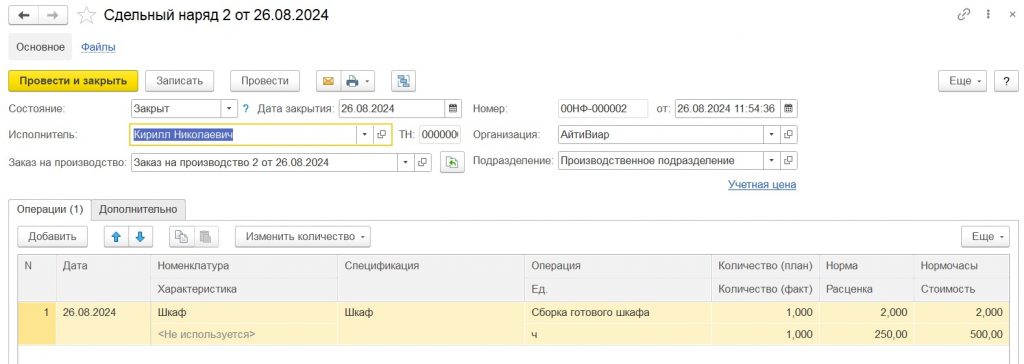Click the Записать button
This screenshot has height=364, width=1024.
[x=180, y=81]
